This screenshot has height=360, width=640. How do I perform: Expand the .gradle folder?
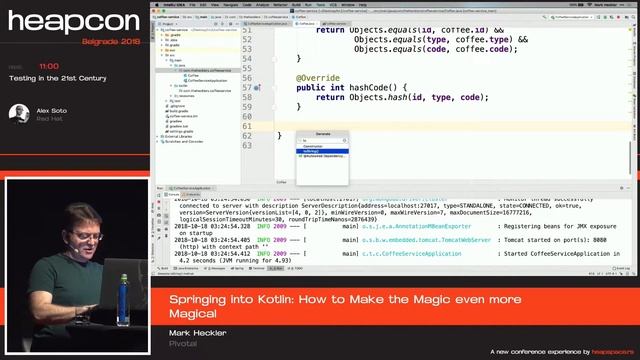point(162,35)
